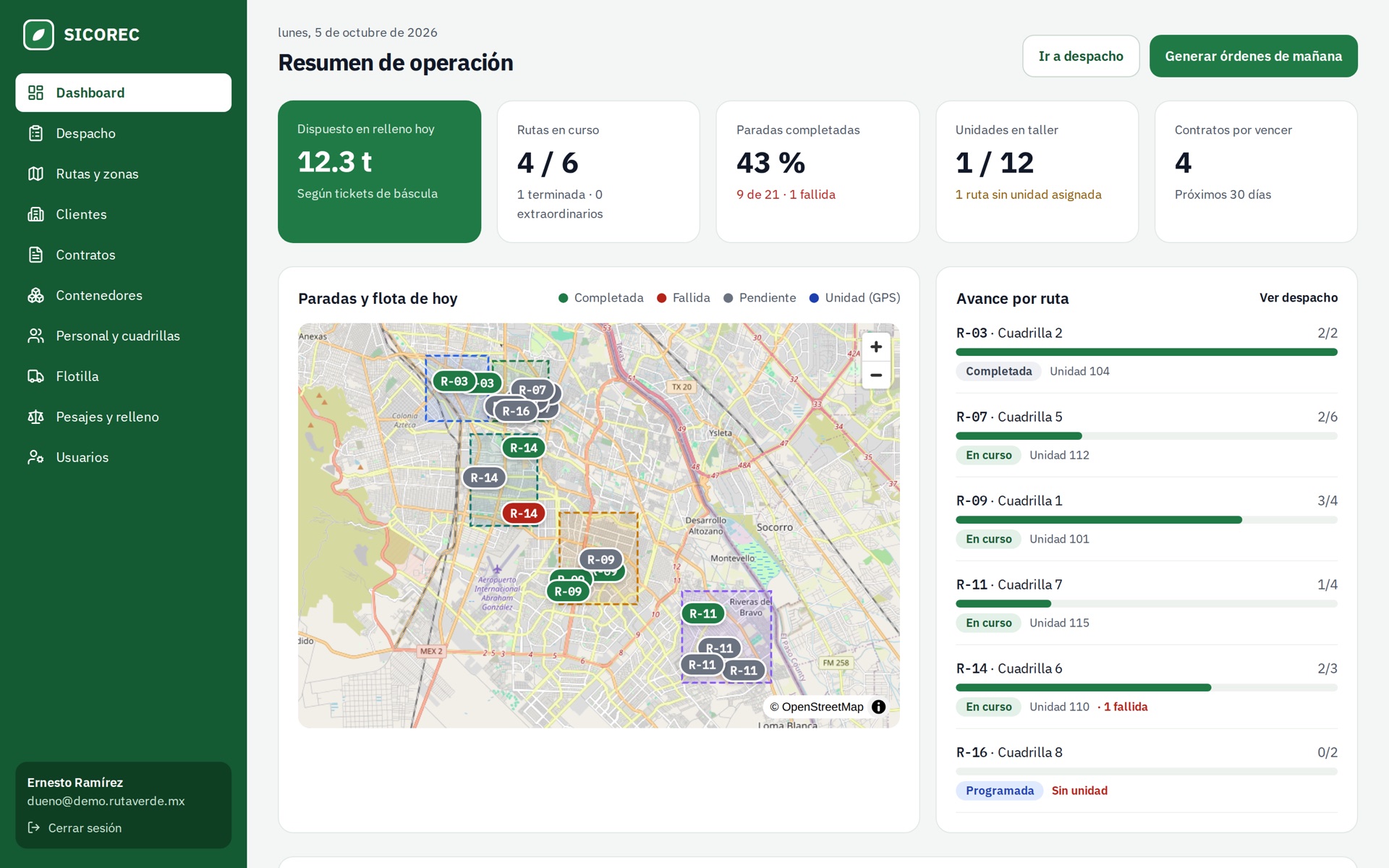Click the Contenedores boxes icon
The height and width of the screenshot is (868, 1389).
pos(35,295)
